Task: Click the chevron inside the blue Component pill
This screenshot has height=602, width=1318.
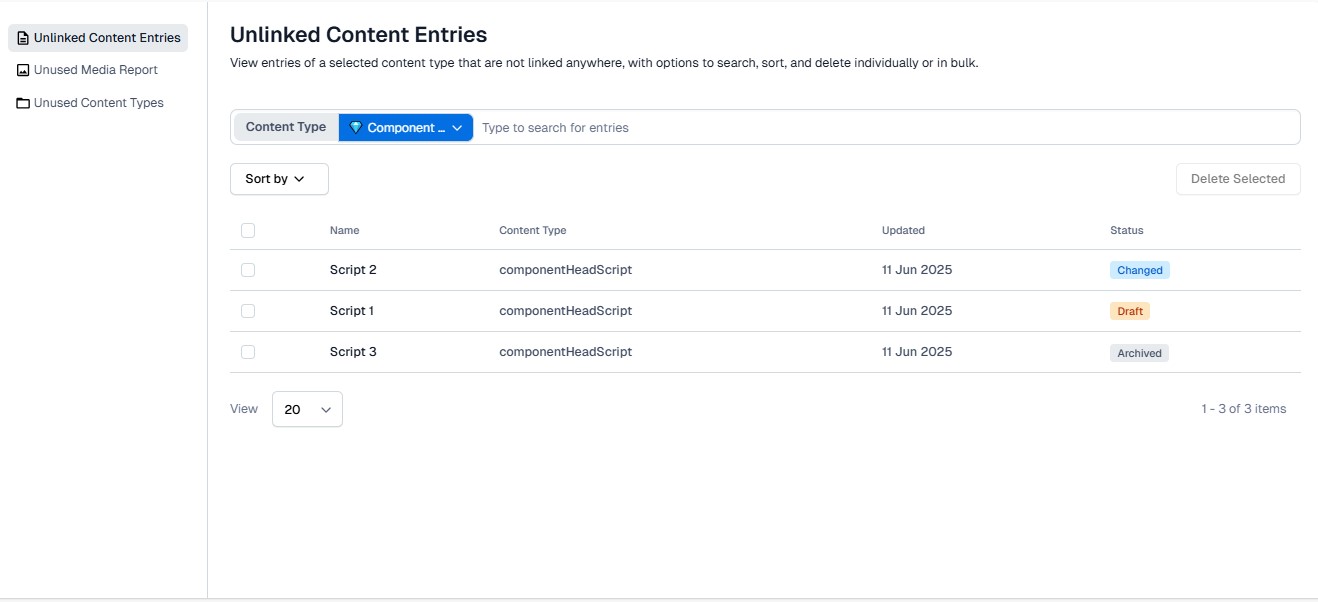Action: 458,127
